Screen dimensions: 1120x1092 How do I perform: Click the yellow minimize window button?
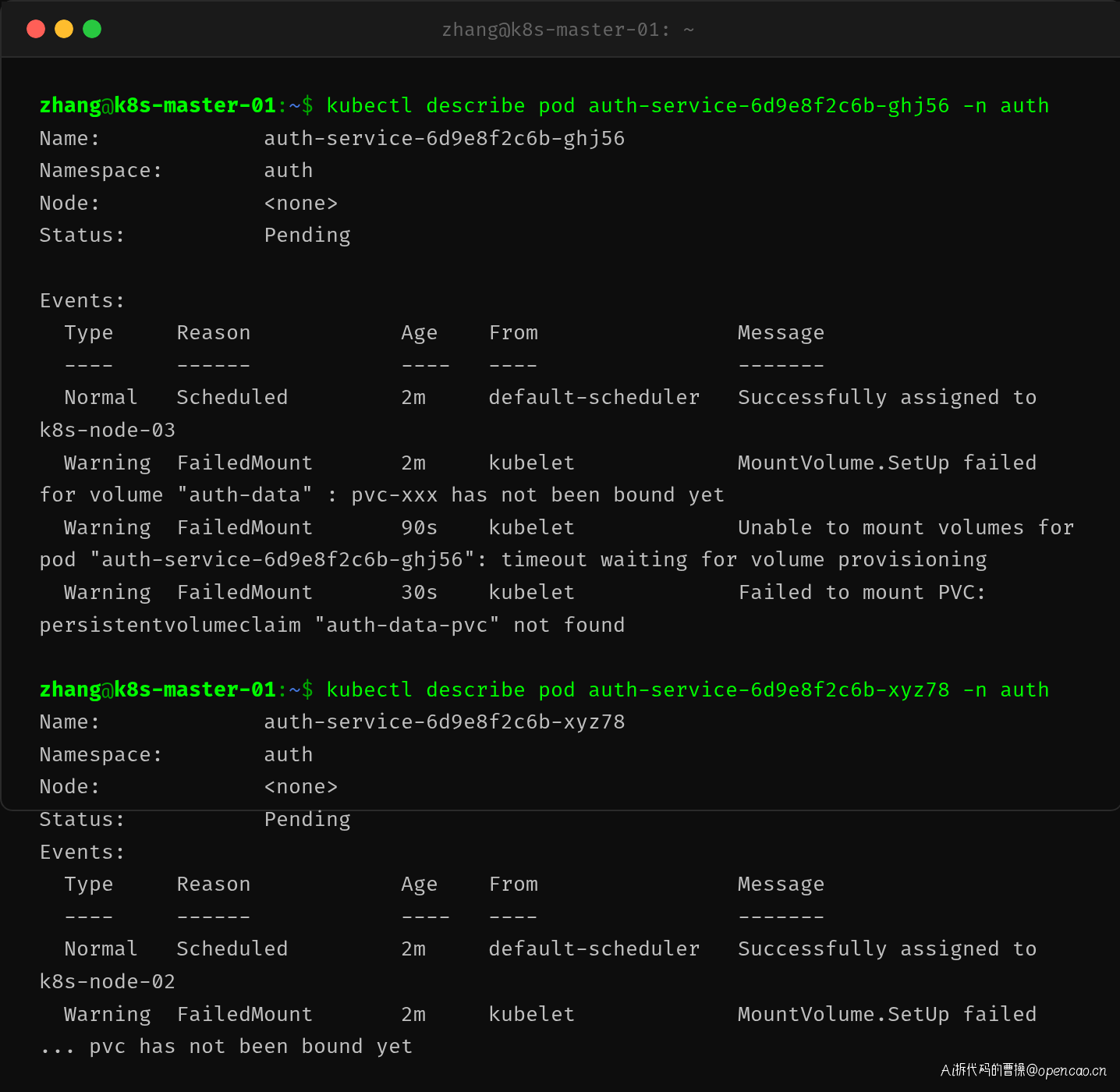coord(64,29)
